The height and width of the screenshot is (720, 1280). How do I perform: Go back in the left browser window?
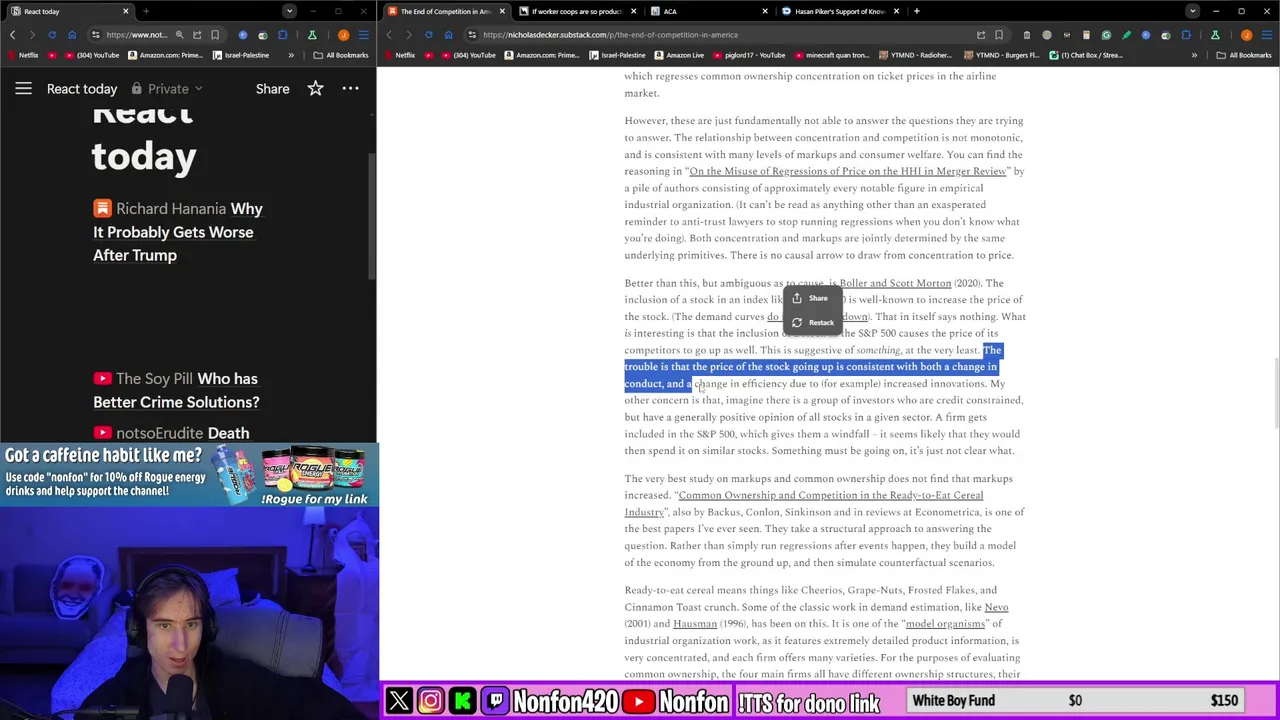[x=12, y=35]
